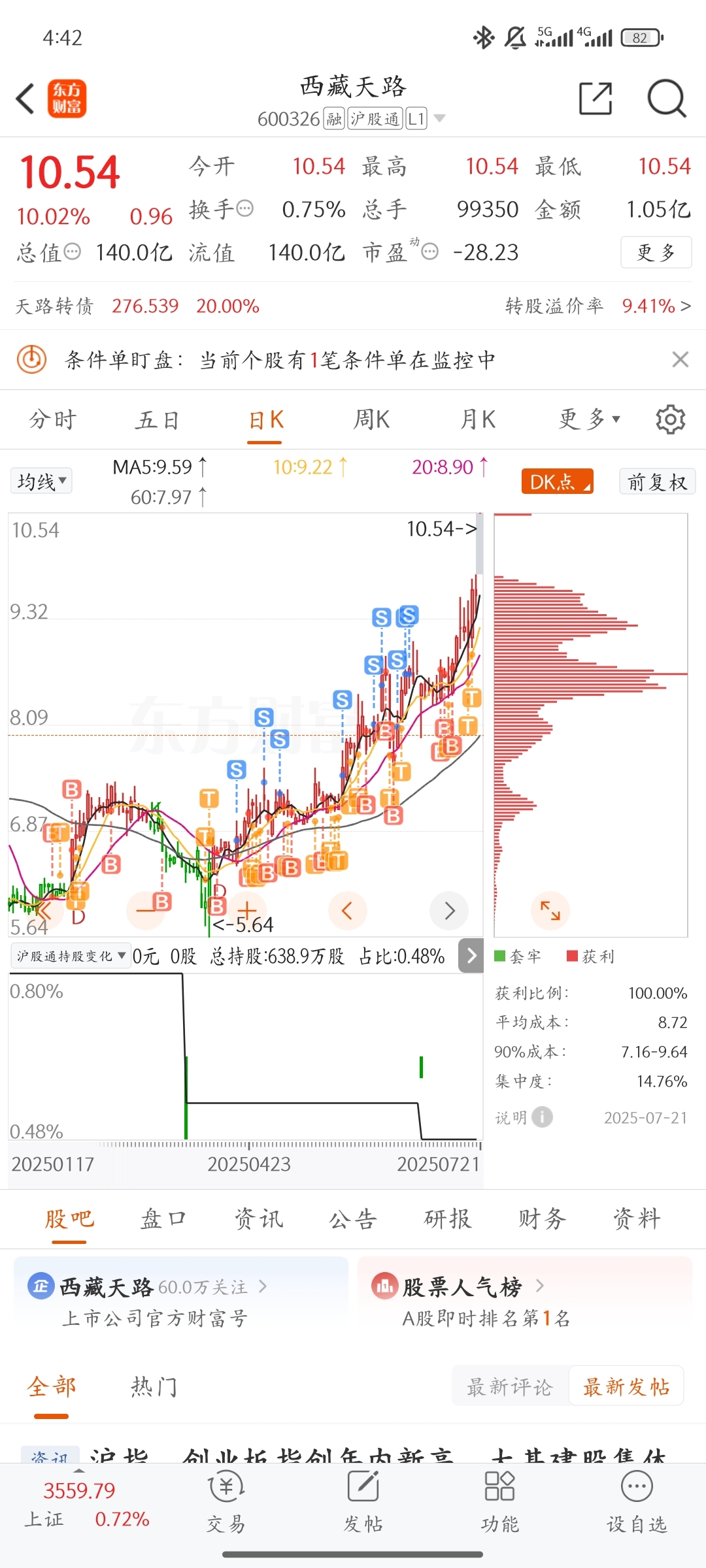Switch to 月K chart tab
The image size is (706, 1568).
pos(477,419)
